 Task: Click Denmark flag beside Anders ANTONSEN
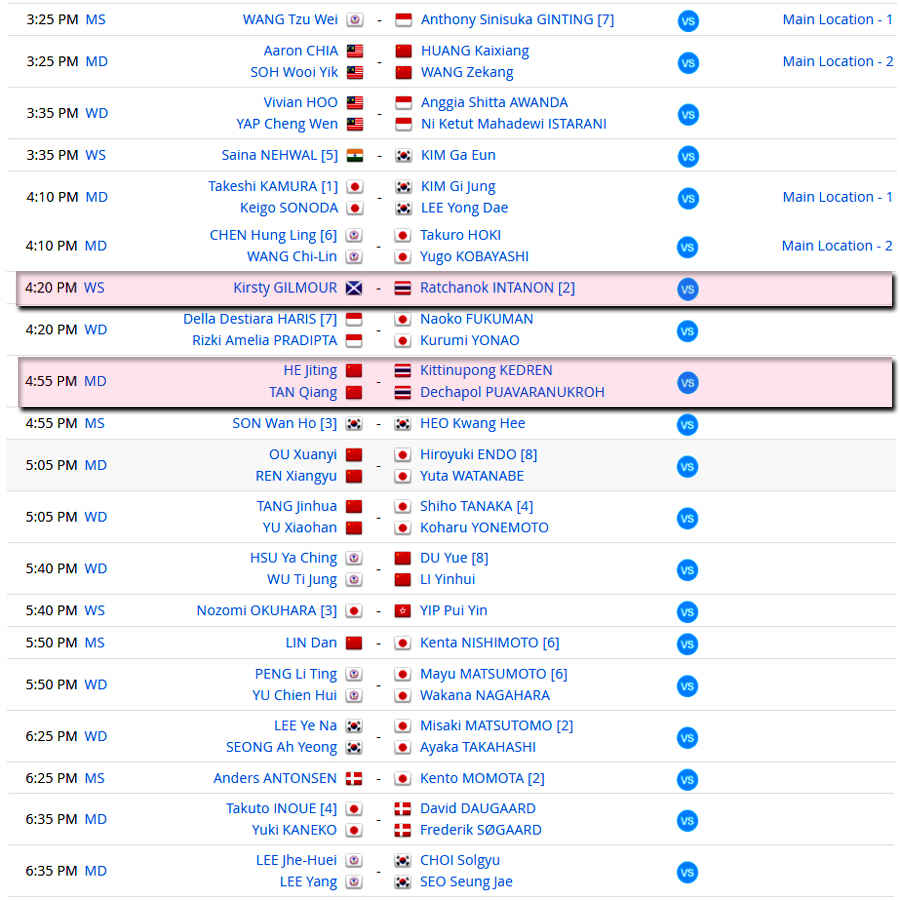point(354,778)
